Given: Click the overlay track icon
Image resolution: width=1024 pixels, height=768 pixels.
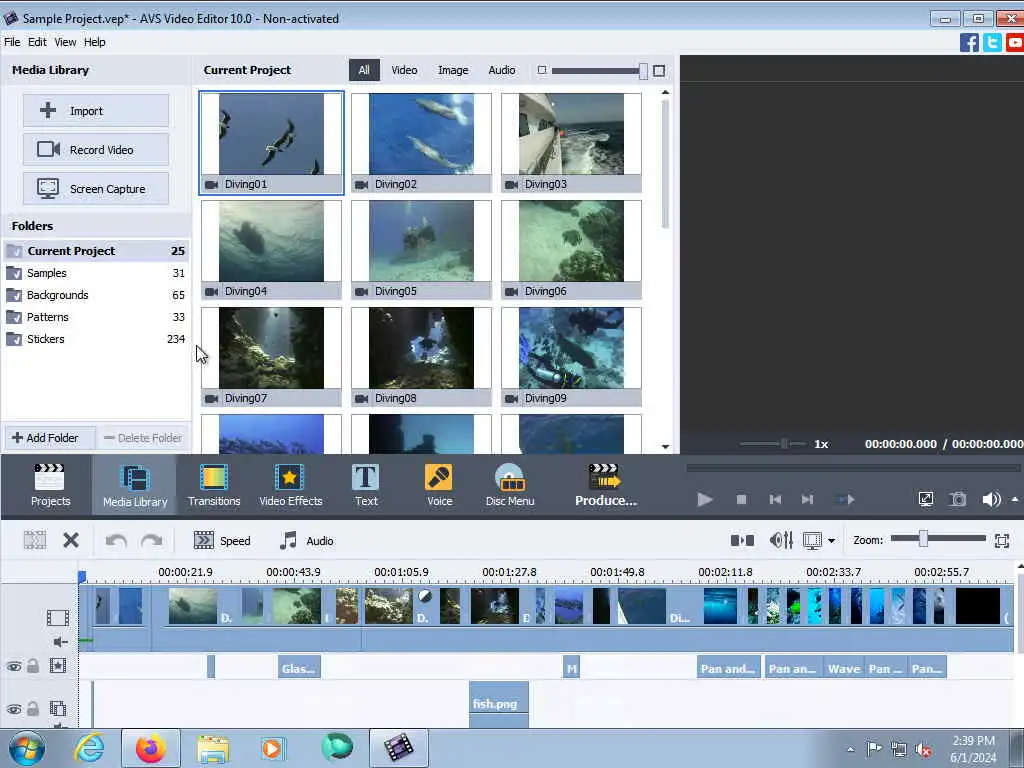Looking at the screenshot, I should 57,708.
